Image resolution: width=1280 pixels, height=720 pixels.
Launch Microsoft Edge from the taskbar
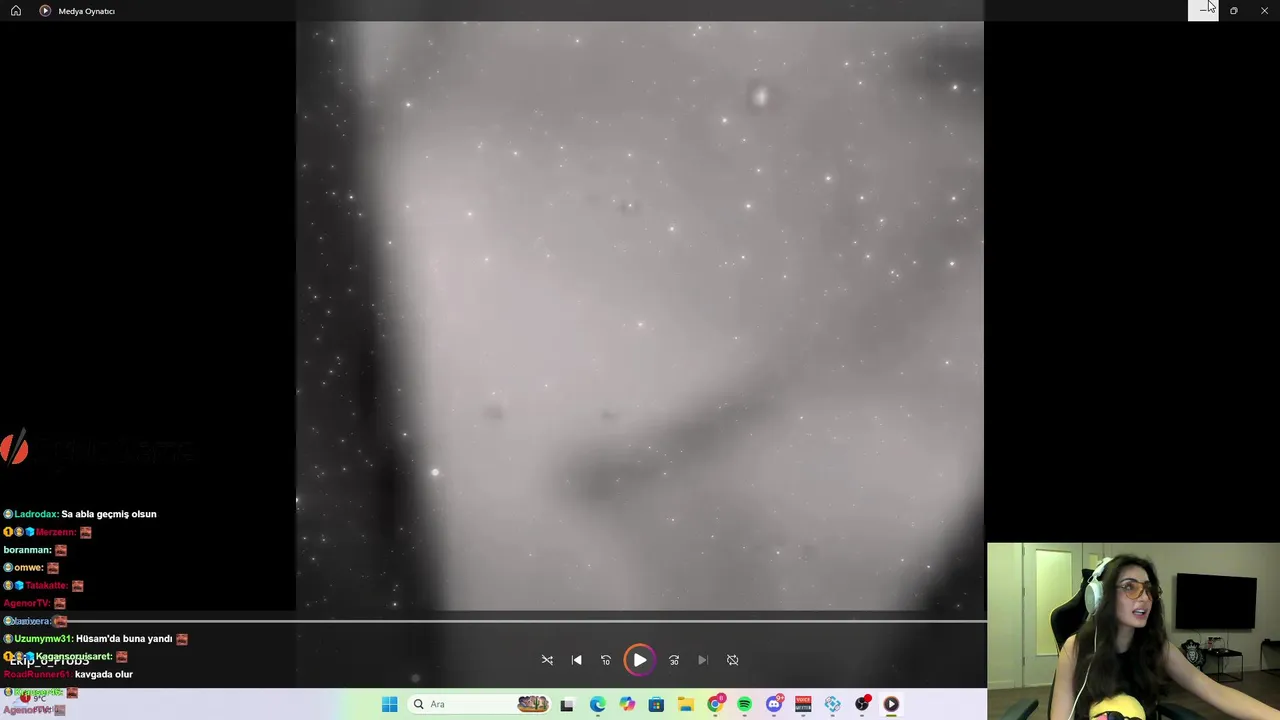tap(597, 704)
